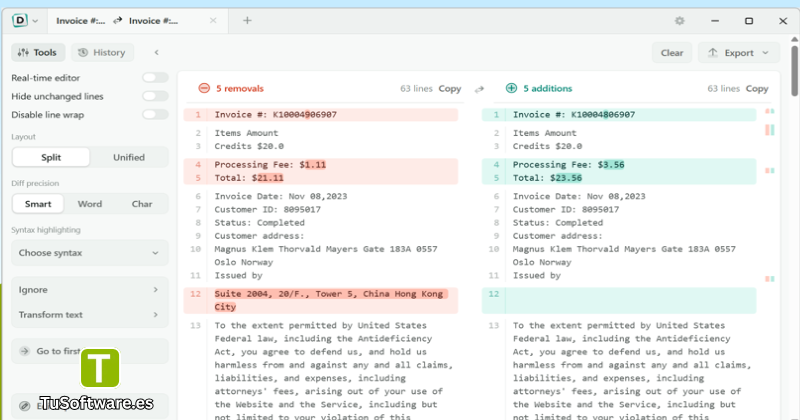
Task: Click the left Invoice tab title
Action: coord(81,21)
